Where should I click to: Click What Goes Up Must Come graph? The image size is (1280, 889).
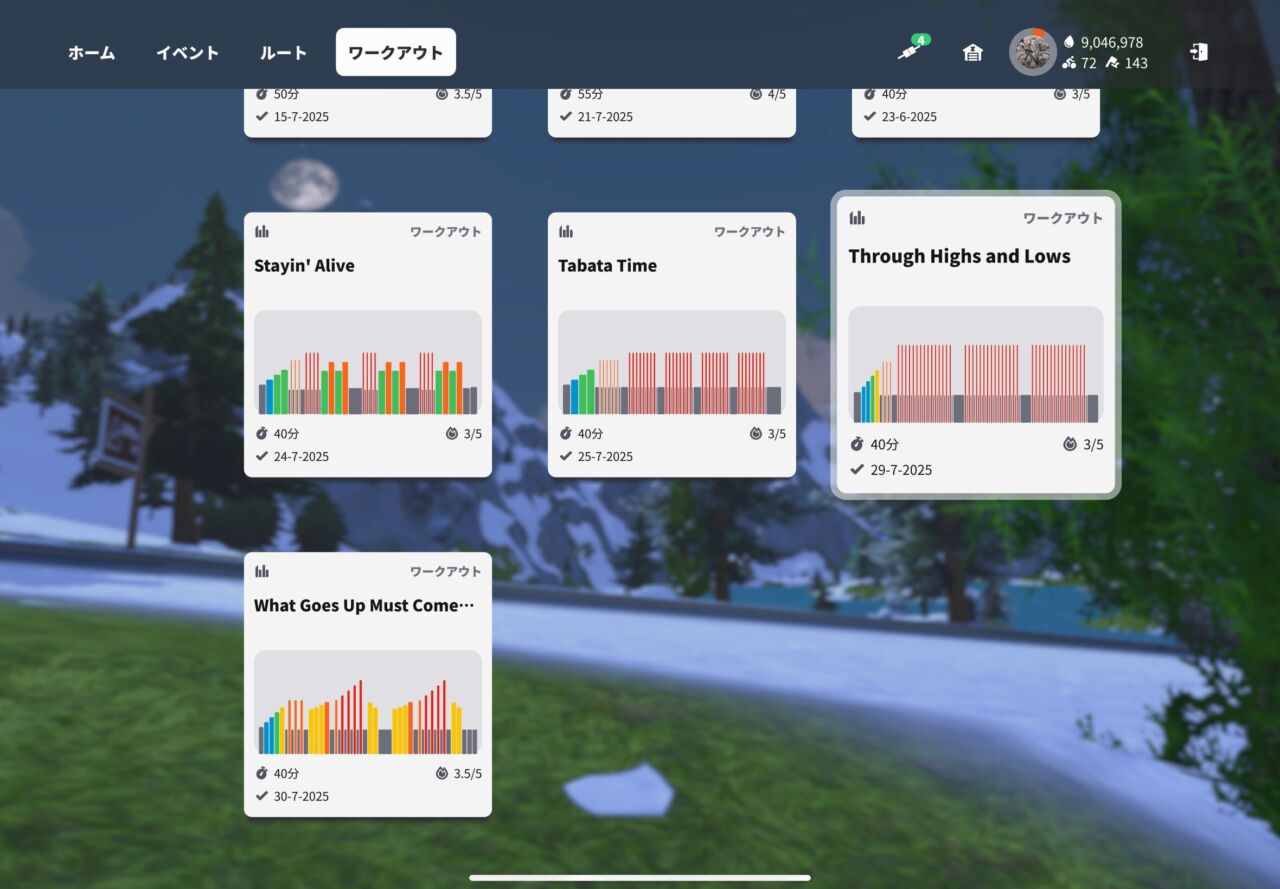(368, 703)
